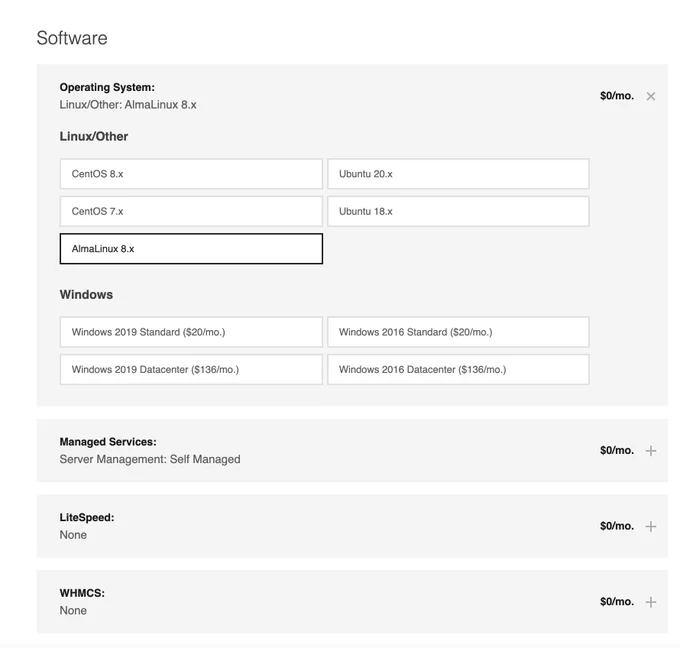Screen dimensions: 680x648
Task: Click the Operating System $0/mo. price
Action: coord(617,96)
